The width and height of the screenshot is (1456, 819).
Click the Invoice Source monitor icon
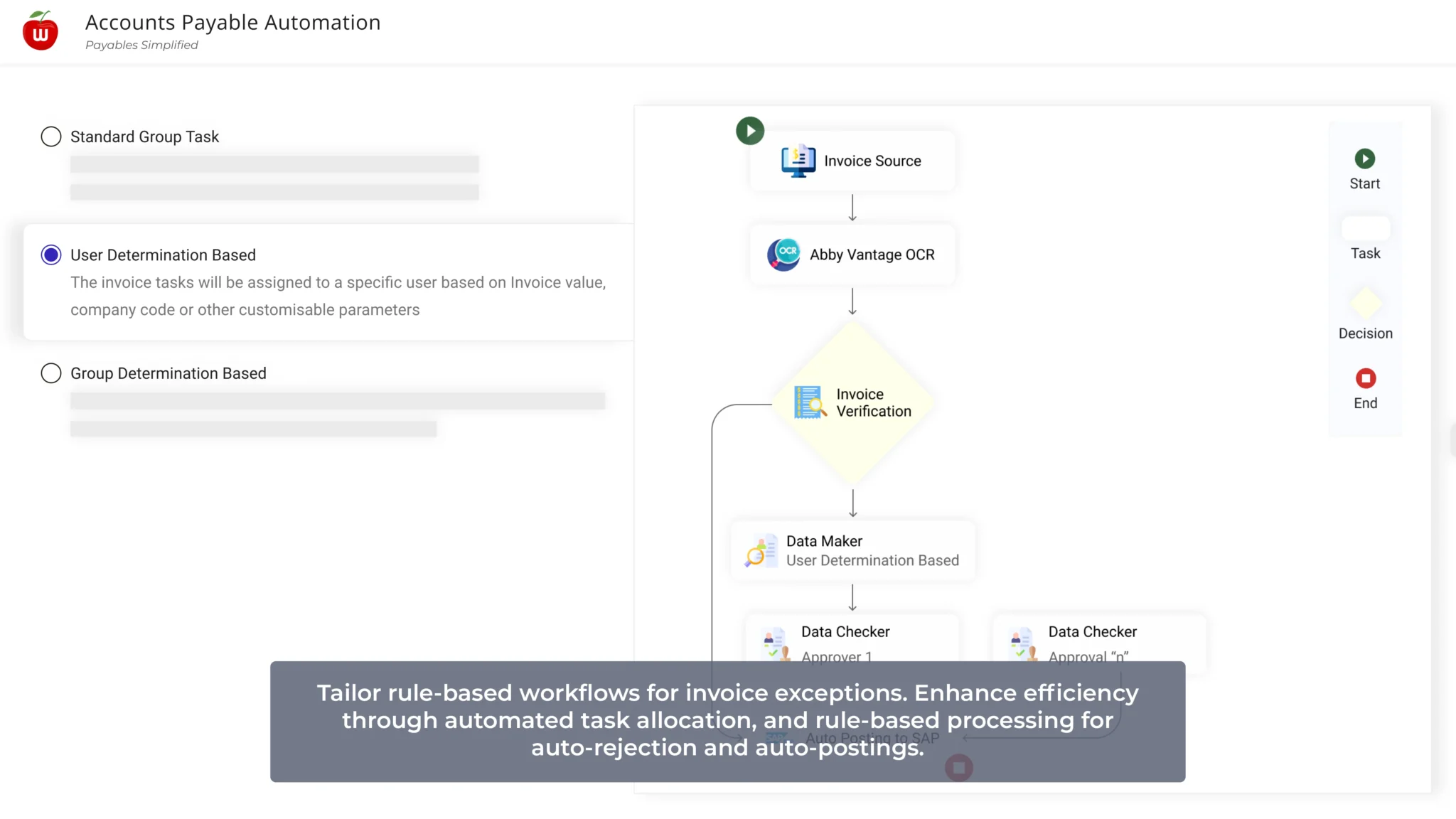[x=798, y=161]
